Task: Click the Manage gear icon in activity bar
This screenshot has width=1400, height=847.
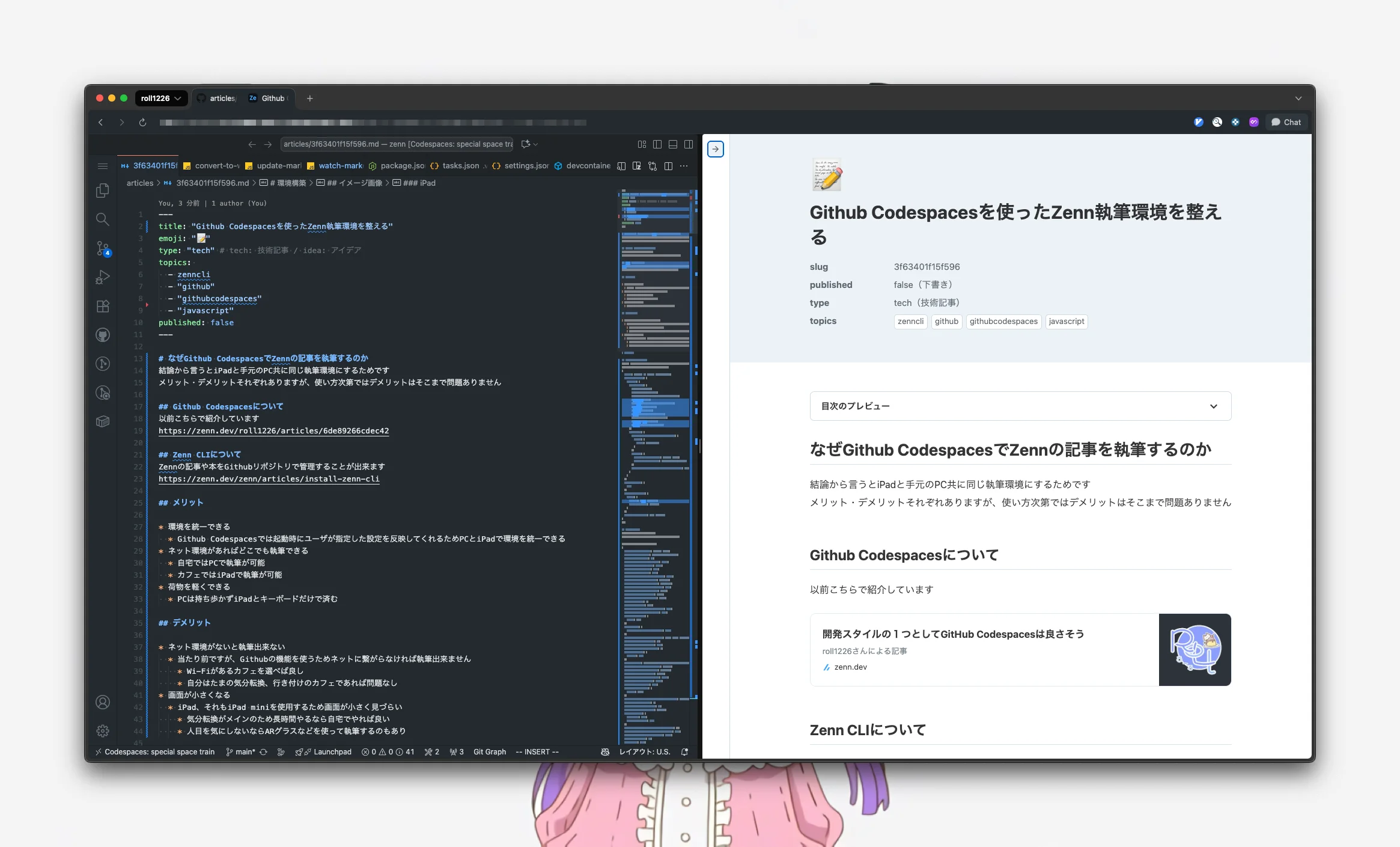Action: click(x=103, y=731)
